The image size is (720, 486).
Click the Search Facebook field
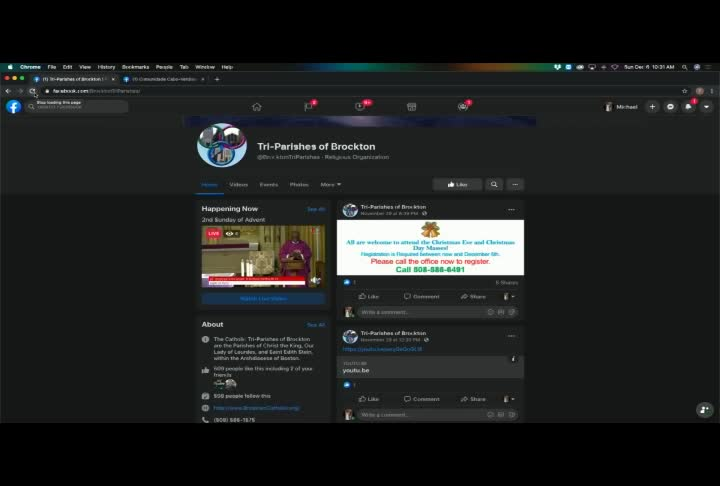click(77, 107)
